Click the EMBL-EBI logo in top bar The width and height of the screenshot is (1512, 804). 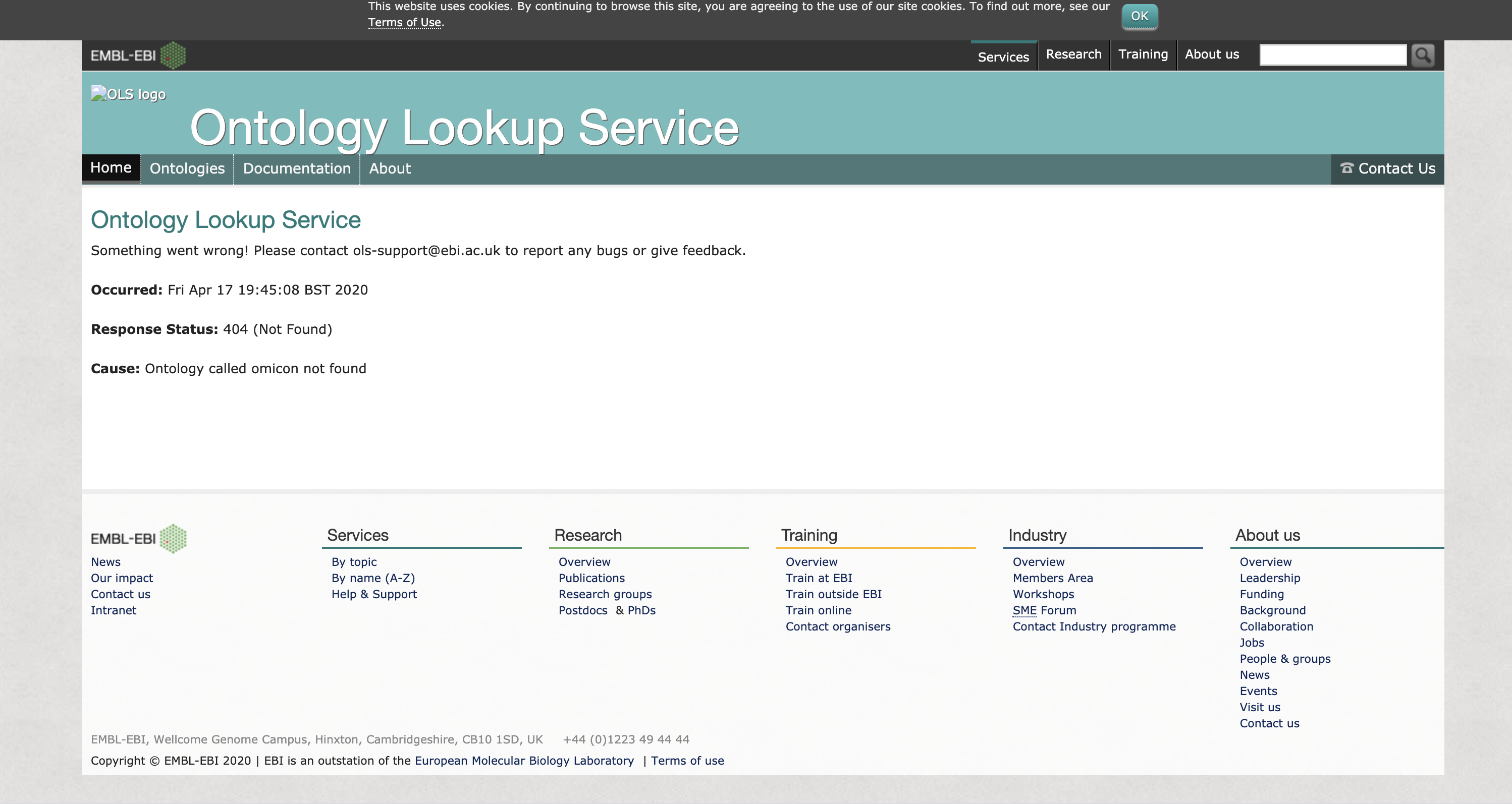coord(138,55)
